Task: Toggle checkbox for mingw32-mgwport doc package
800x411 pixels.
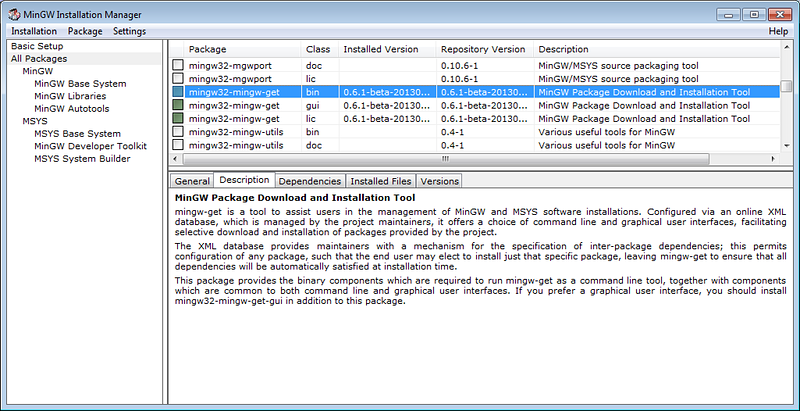Action: (178, 65)
